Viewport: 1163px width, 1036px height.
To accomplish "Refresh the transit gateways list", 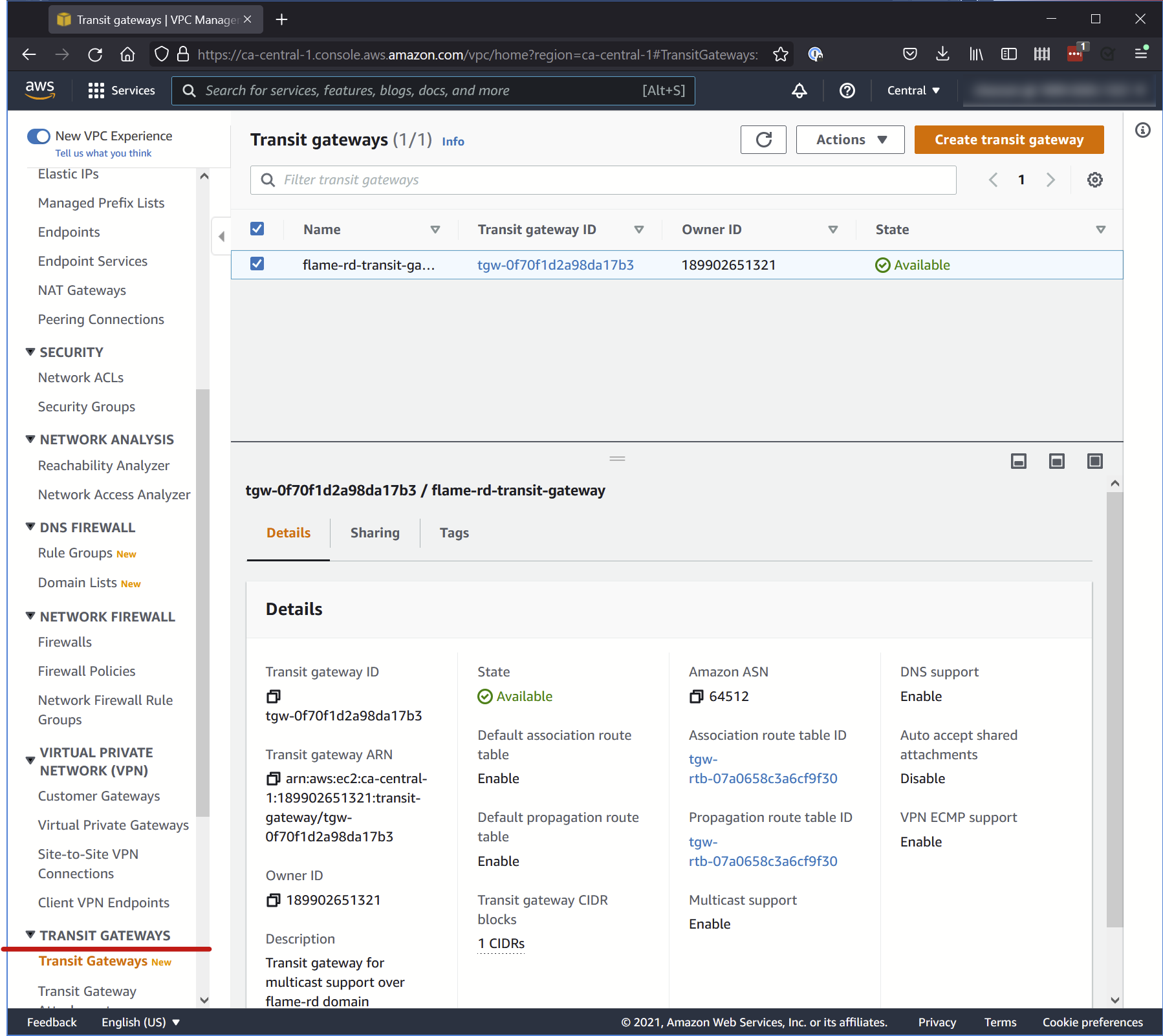I will 763,140.
